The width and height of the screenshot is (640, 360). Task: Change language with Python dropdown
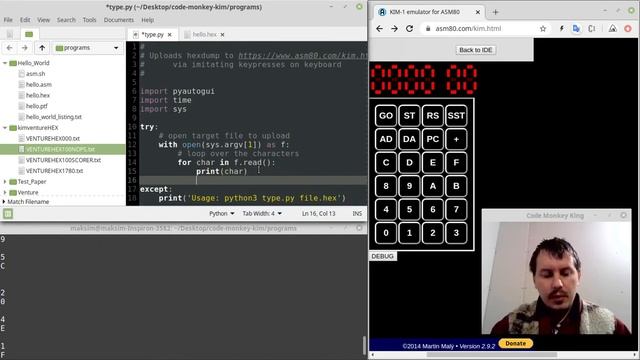pos(222,213)
